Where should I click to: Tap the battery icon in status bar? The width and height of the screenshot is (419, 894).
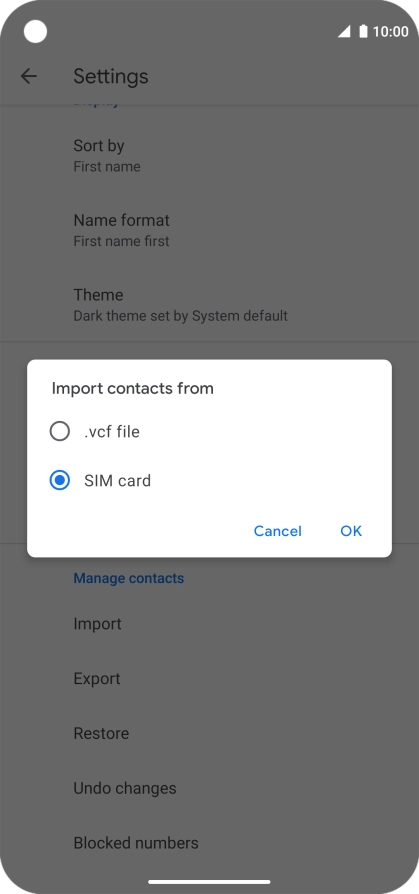[363, 31]
